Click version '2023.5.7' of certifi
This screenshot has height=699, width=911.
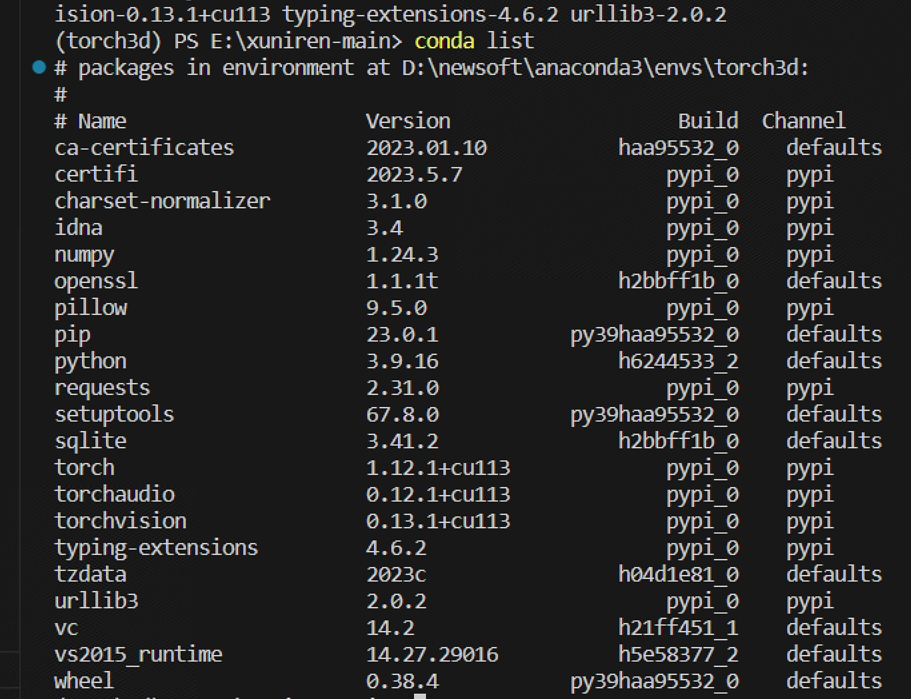pyautogui.click(x=414, y=174)
